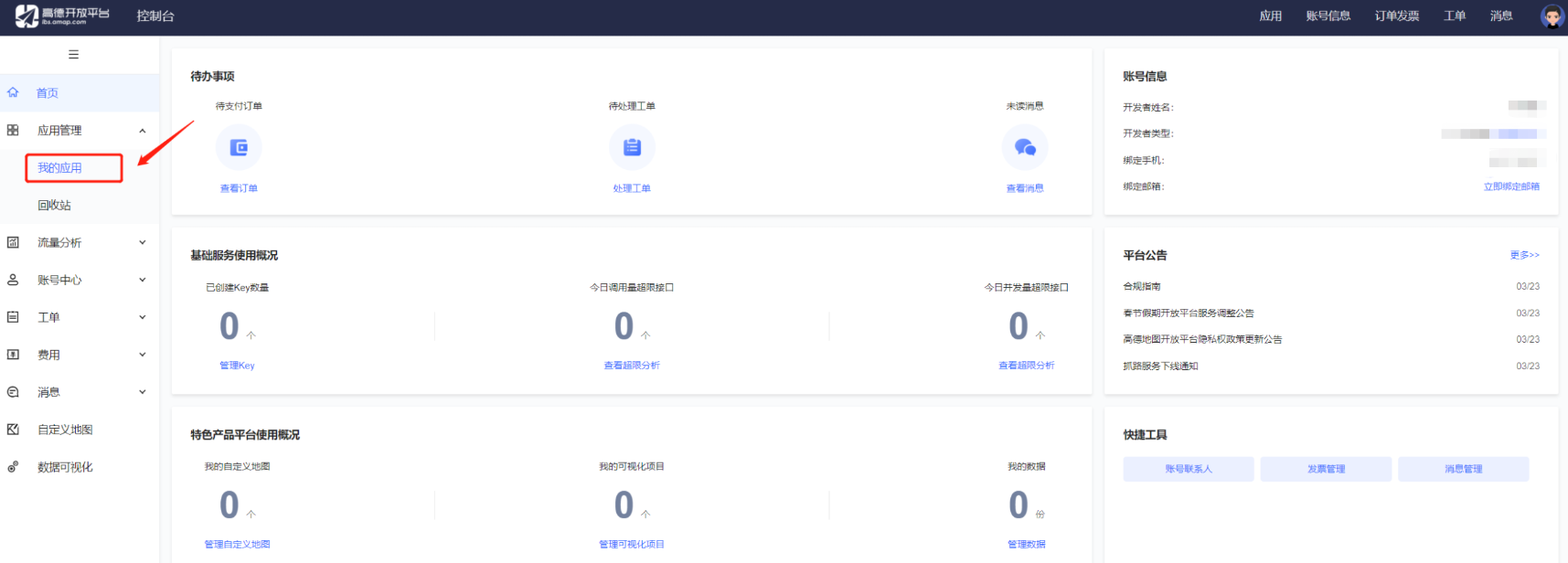The width and height of the screenshot is (1568, 563).
Task: Click the pending payment order wallet icon
Action: 239,147
